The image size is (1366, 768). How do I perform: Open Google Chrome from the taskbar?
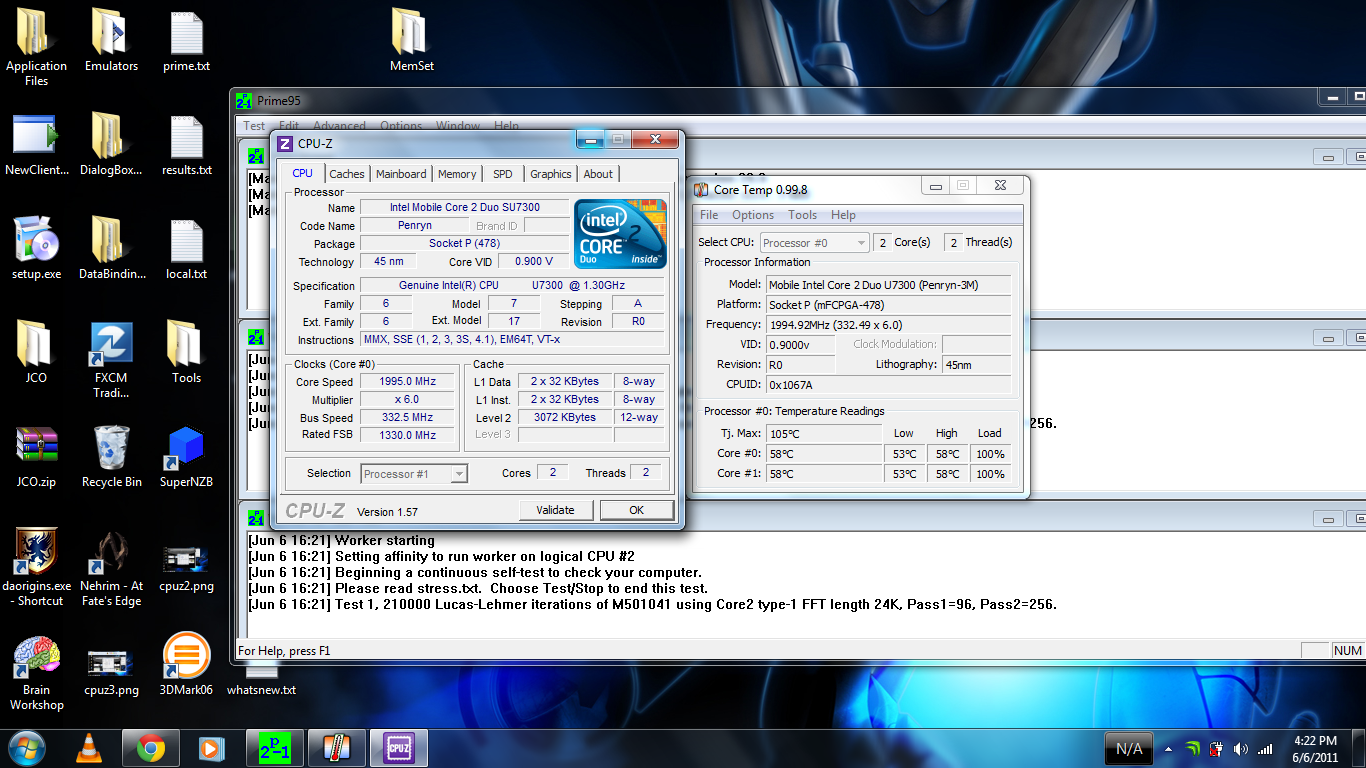click(x=151, y=748)
